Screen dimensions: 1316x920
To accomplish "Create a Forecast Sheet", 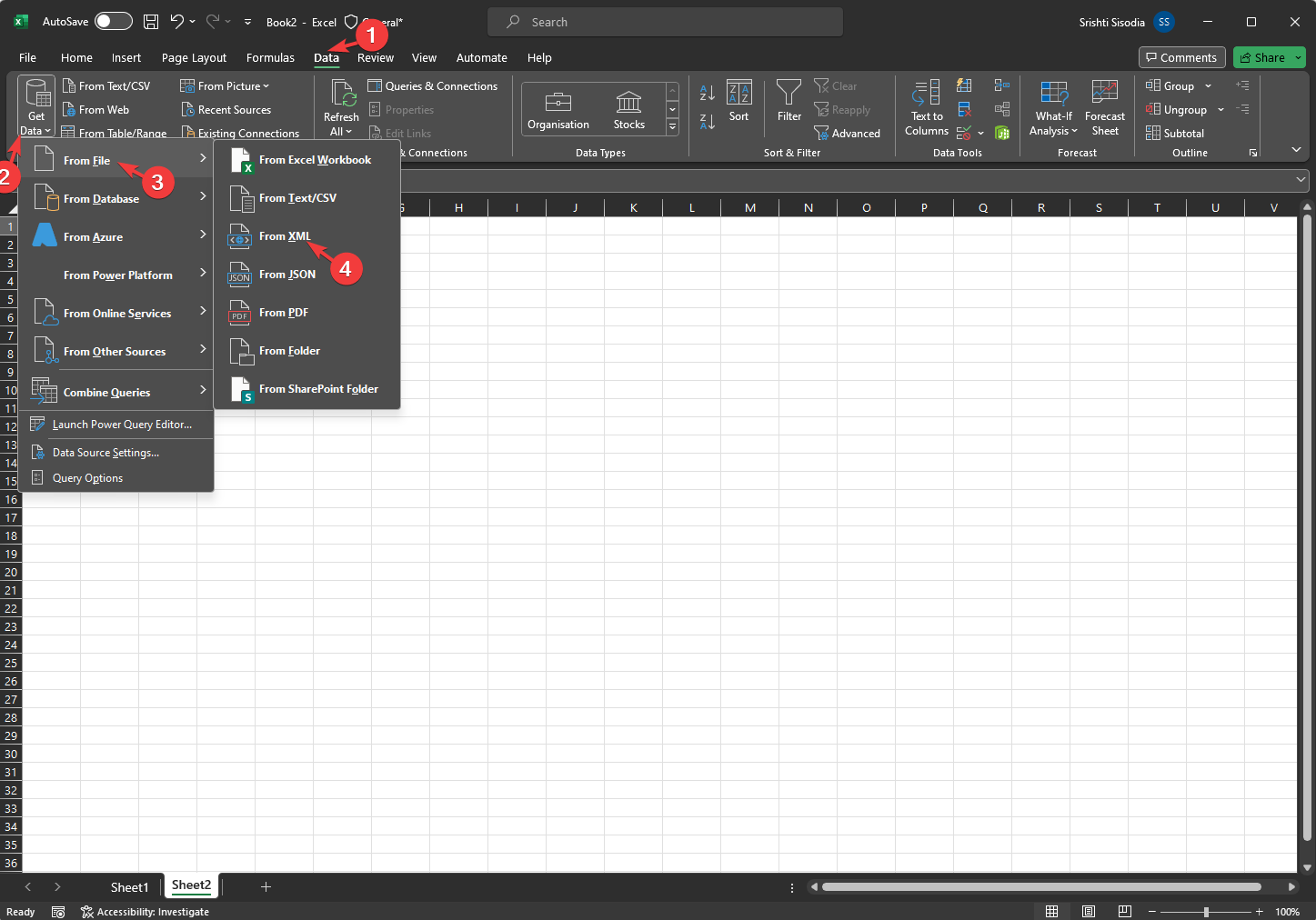I will tap(1105, 108).
